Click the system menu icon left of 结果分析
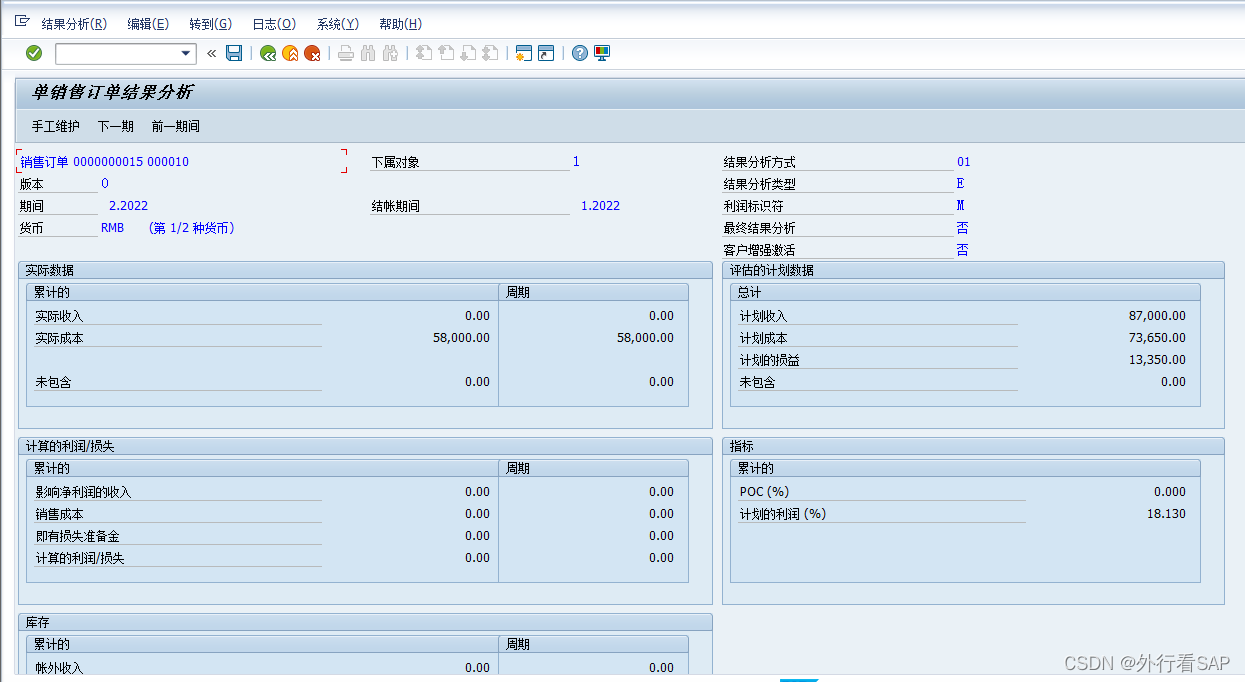This screenshot has width=1245, height=682. click(x=22, y=22)
